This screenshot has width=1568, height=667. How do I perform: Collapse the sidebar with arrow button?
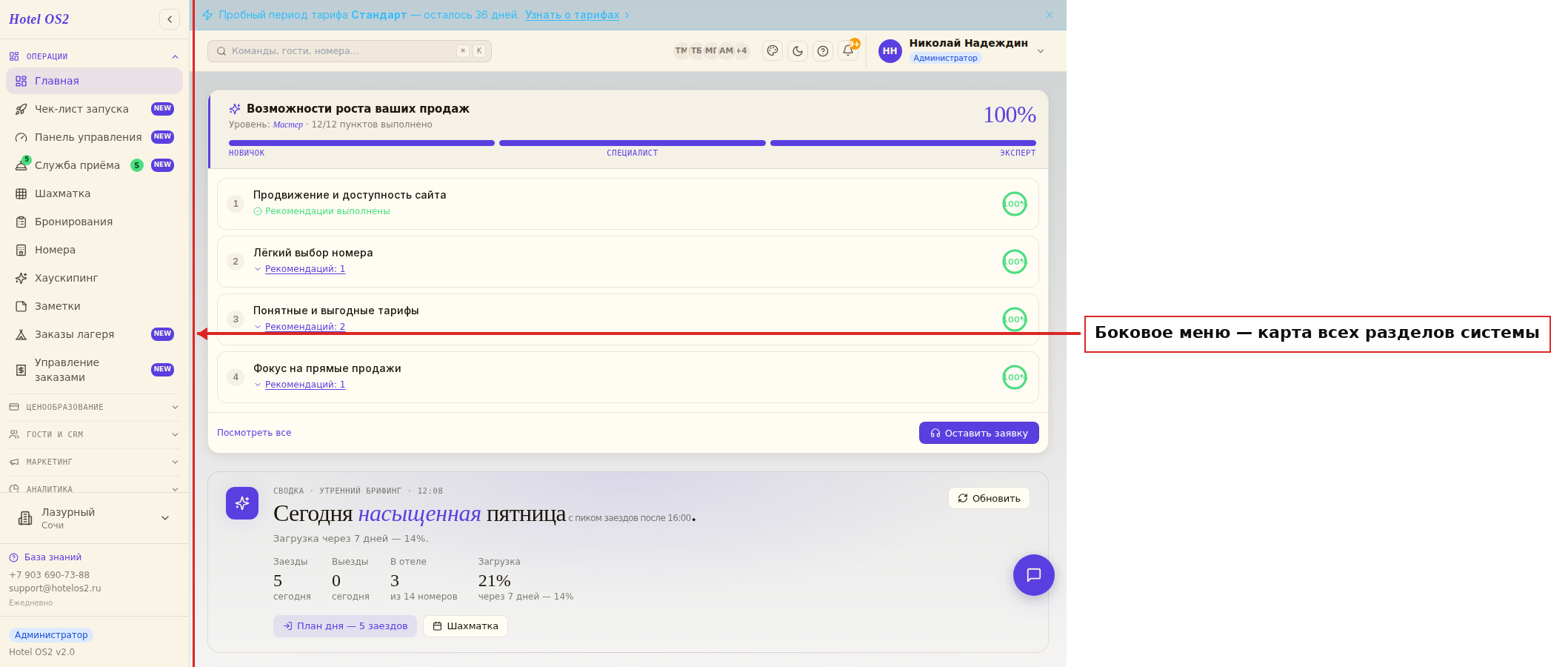(170, 19)
